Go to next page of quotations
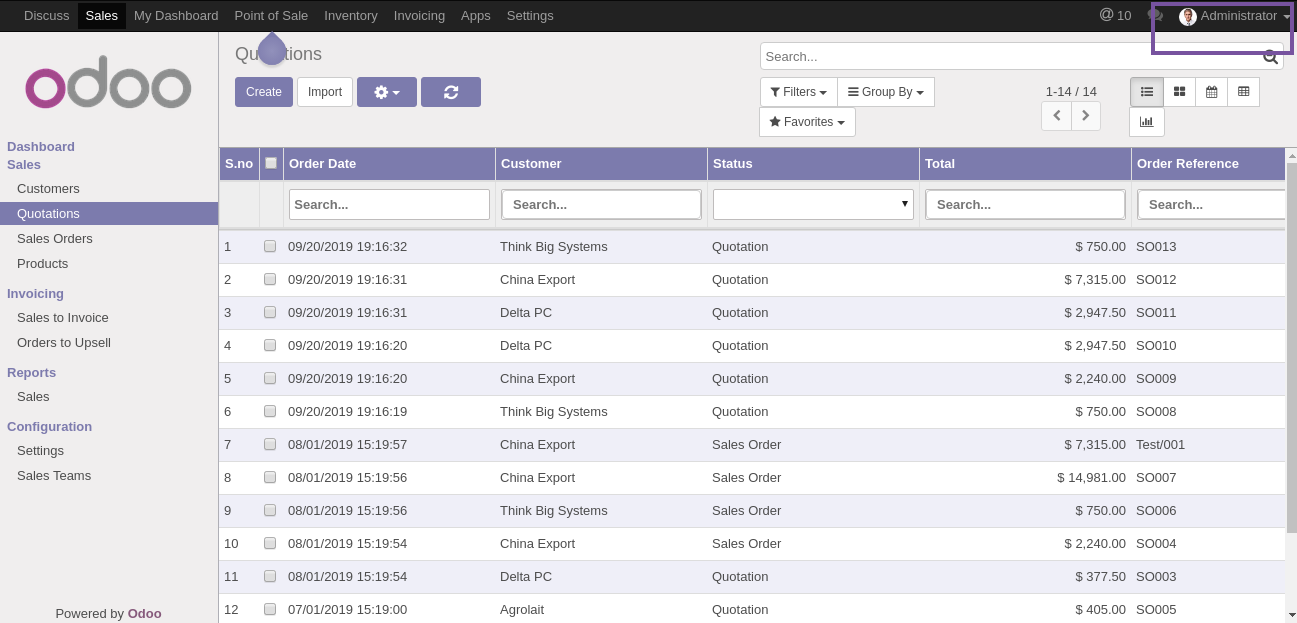The image size is (1297, 623). click(x=1086, y=116)
